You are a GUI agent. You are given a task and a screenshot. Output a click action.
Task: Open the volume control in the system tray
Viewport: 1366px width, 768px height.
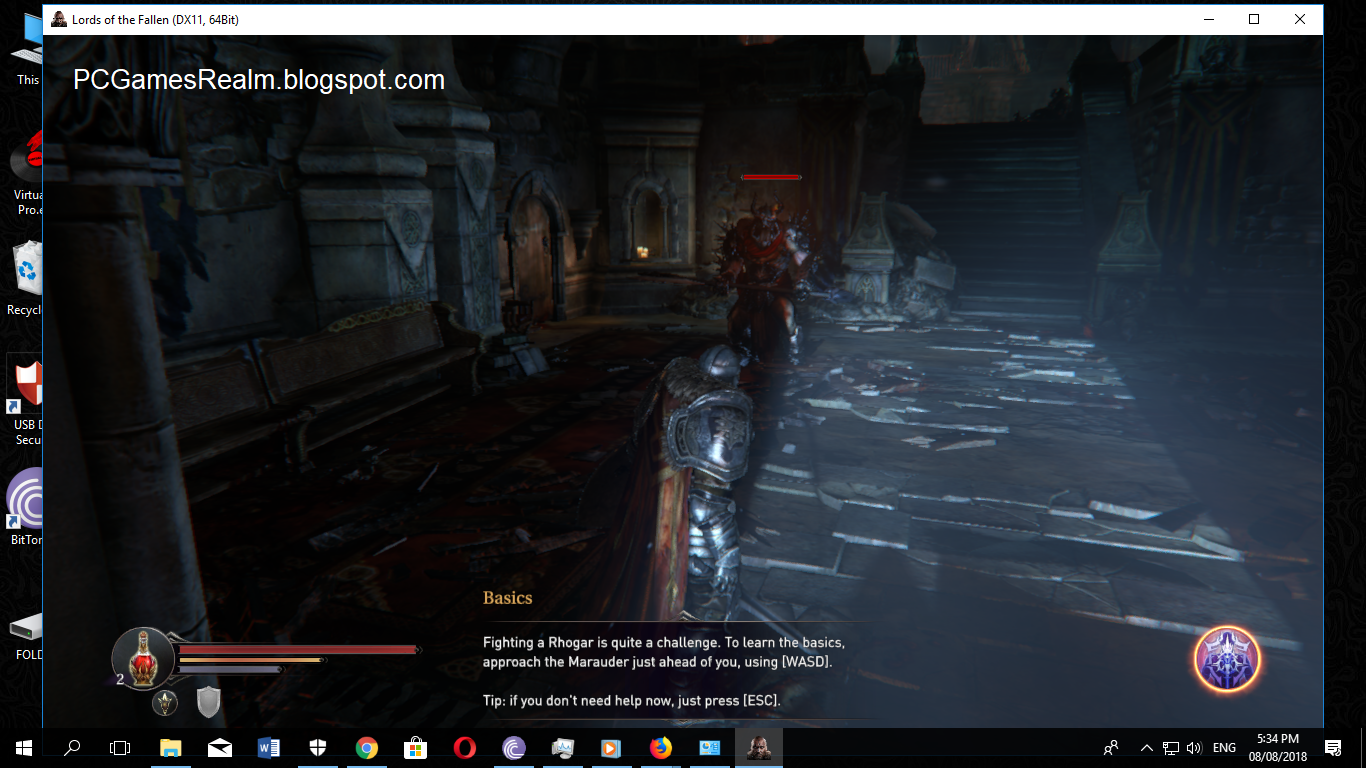click(x=1194, y=748)
